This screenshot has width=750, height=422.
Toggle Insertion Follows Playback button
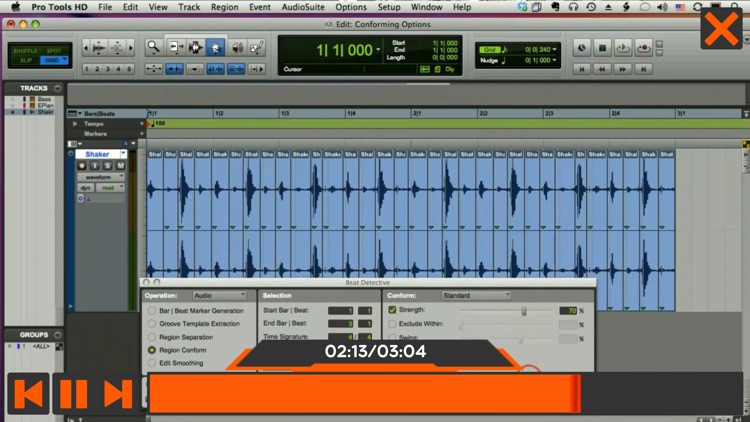(257, 69)
